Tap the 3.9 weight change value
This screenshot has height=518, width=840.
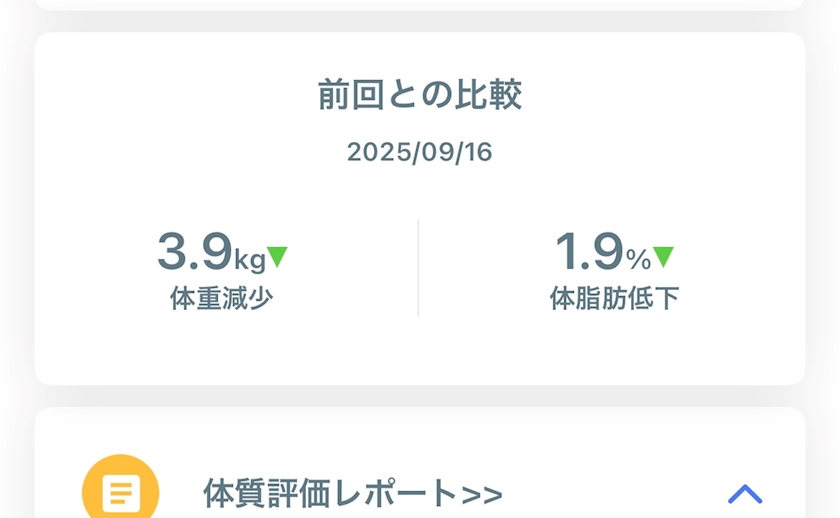[x=194, y=252]
